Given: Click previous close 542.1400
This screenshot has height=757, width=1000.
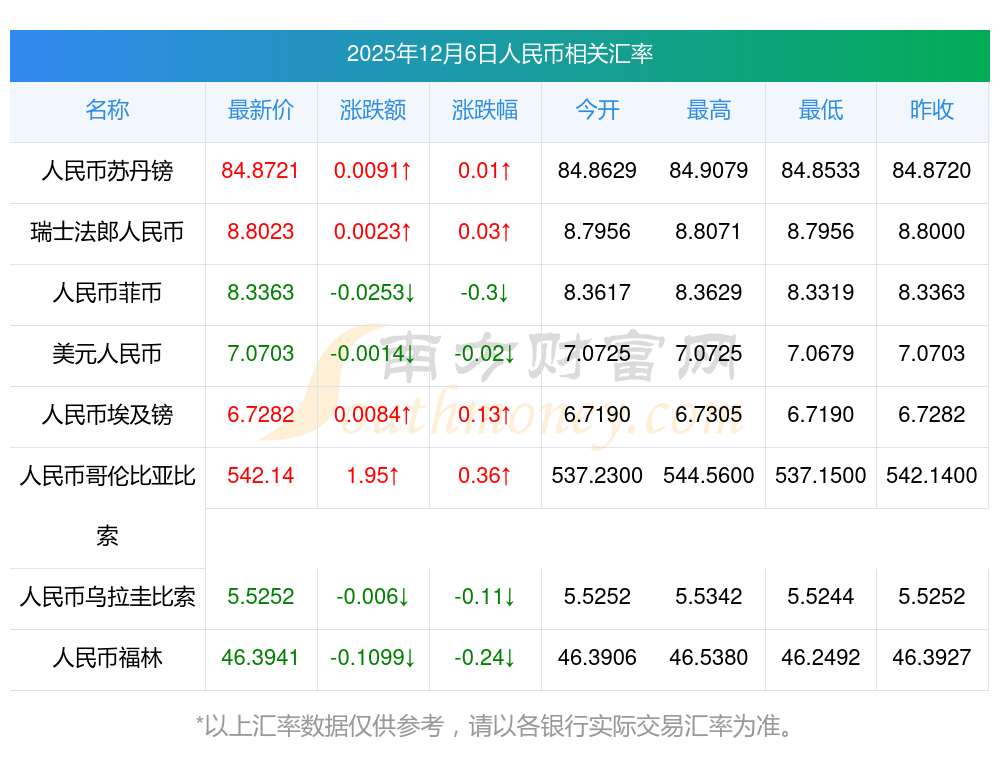Looking at the screenshot, I should tap(932, 475).
